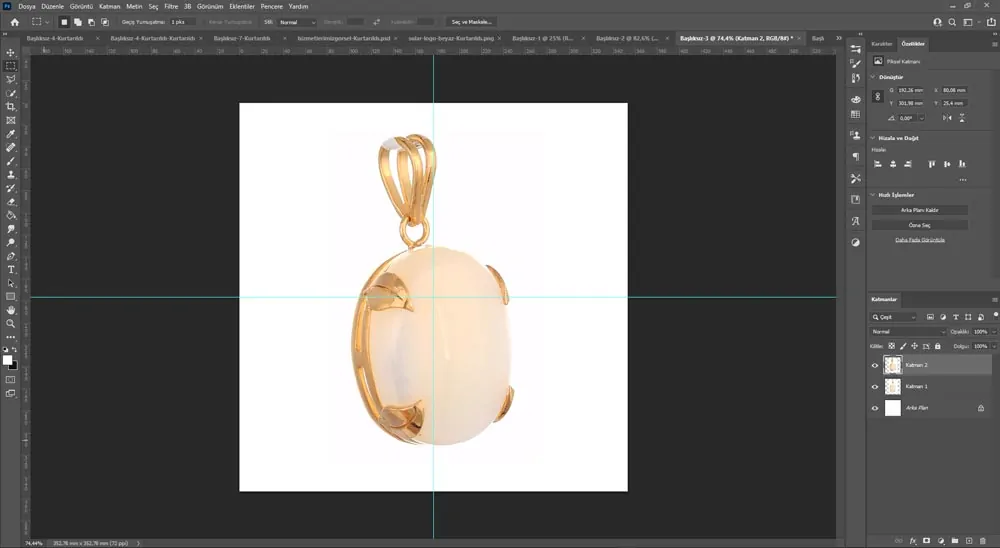
Task: Open the Dosya menu
Action: (27, 6)
